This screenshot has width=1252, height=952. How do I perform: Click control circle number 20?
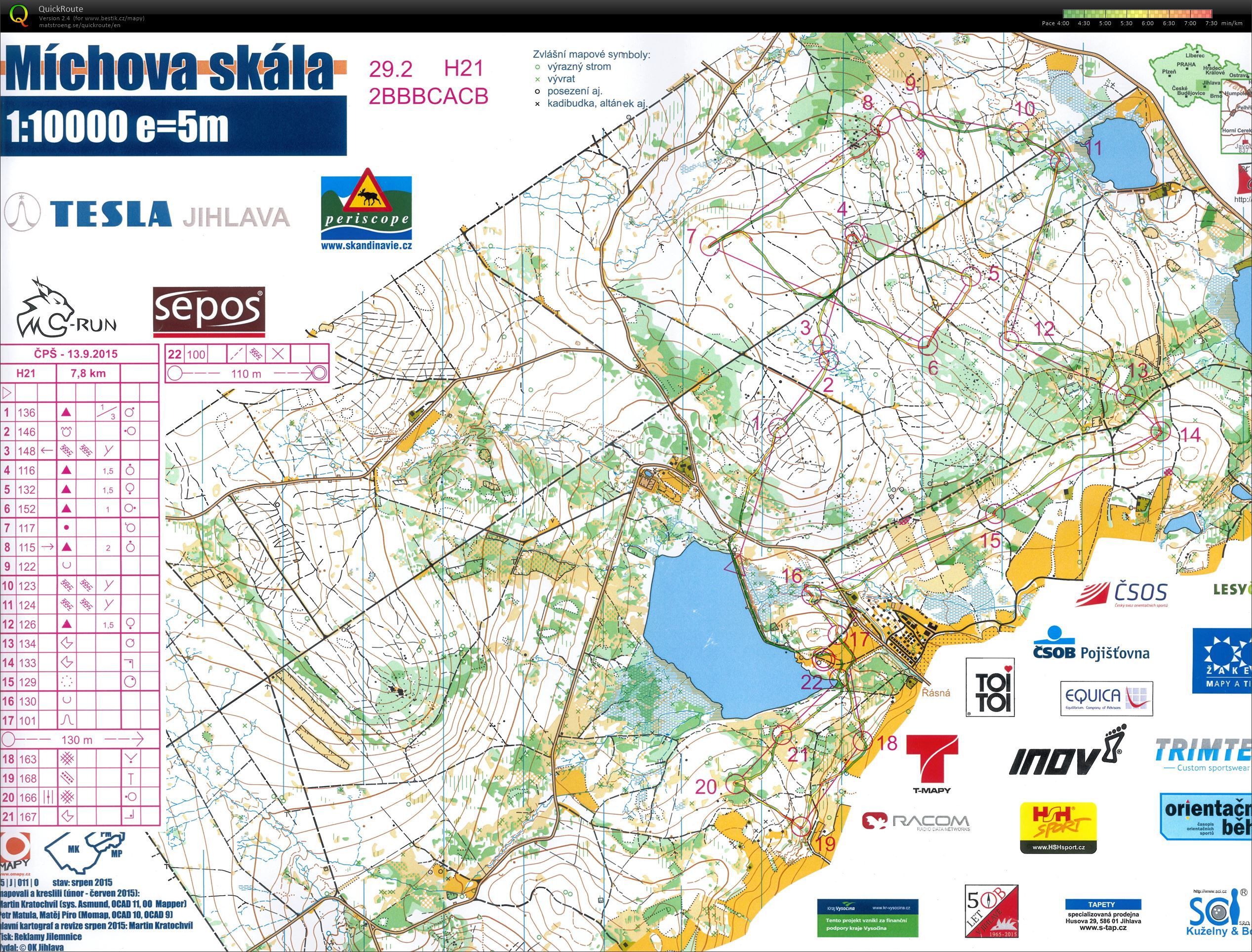pyautogui.click(x=736, y=785)
